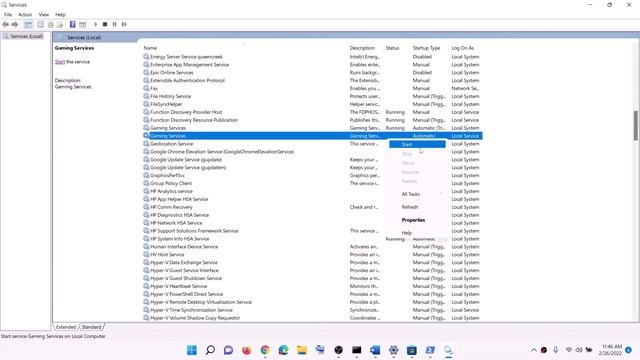Select Human Interface Device Service row
Image resolution: width=640 pixels, height=360 pixels.
coord(312,247)
